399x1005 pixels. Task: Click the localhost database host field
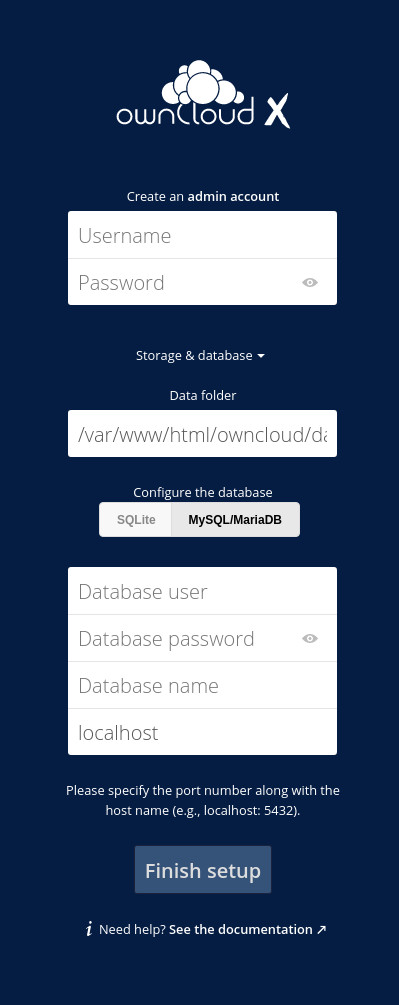pyautogui.click(x=202, y=732)
